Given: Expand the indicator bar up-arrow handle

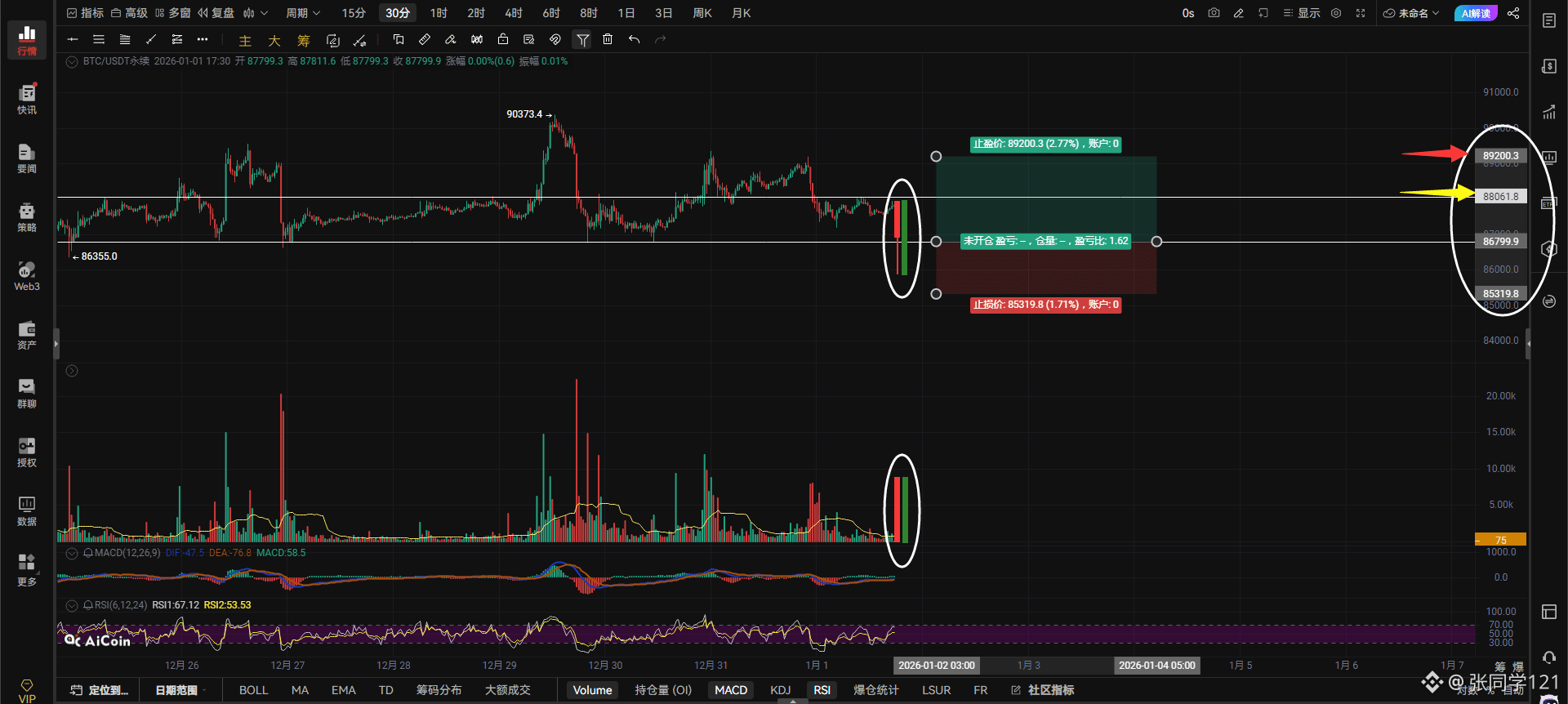Looking at the screenshot, I should tap(792, 701).
